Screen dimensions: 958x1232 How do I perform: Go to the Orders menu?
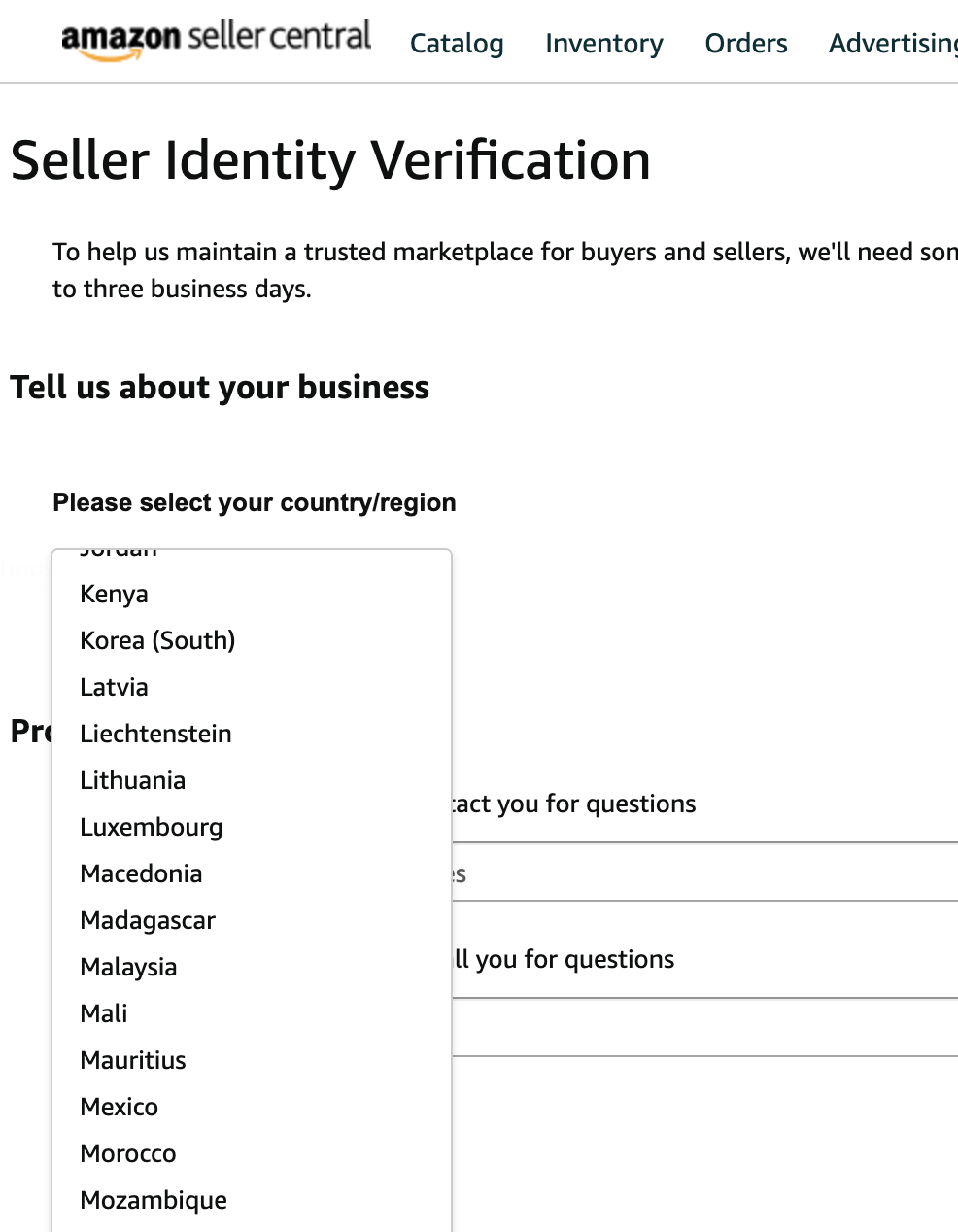[746, 44]
